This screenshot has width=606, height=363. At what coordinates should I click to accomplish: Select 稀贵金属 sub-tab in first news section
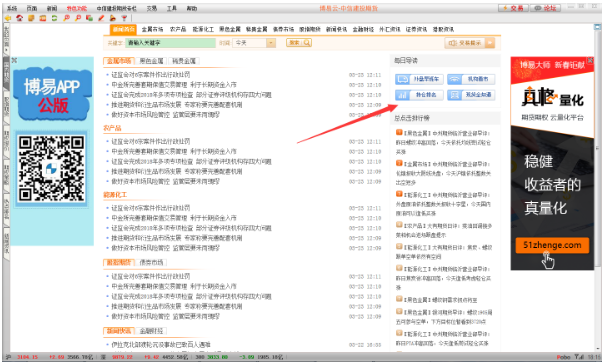click(x=184, y=61)
